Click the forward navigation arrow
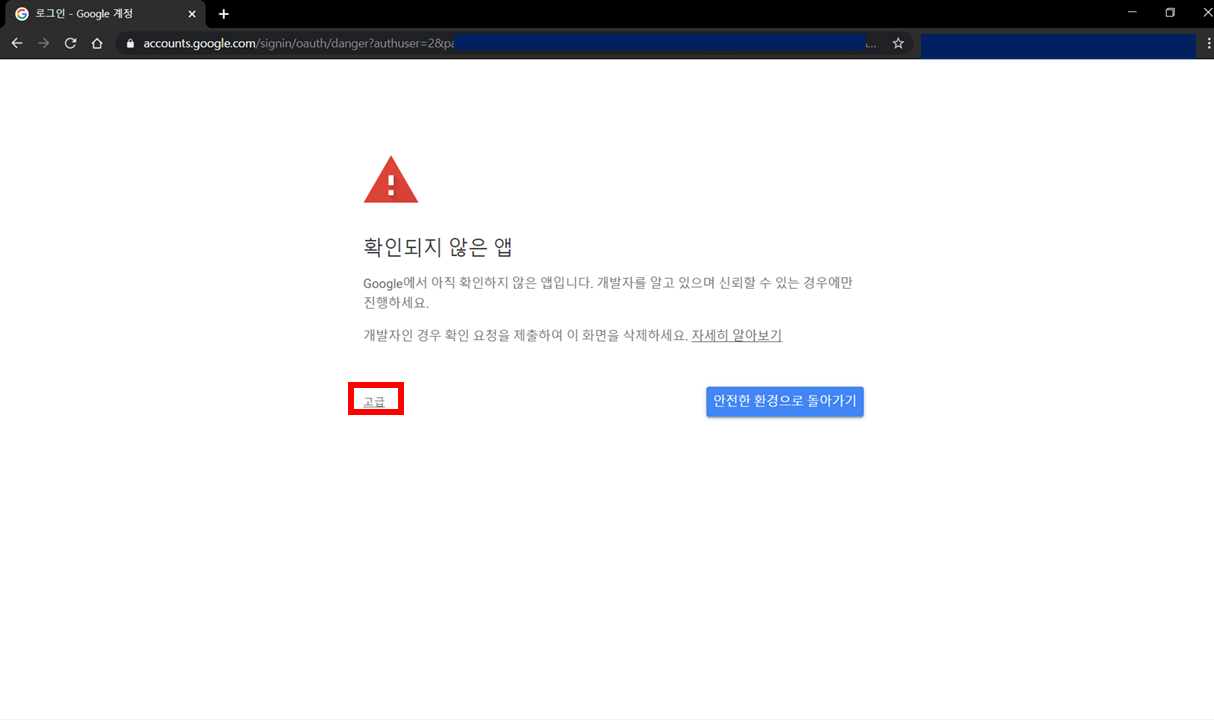This screenshot has height=720, width=1214. [x=43, y=44]
